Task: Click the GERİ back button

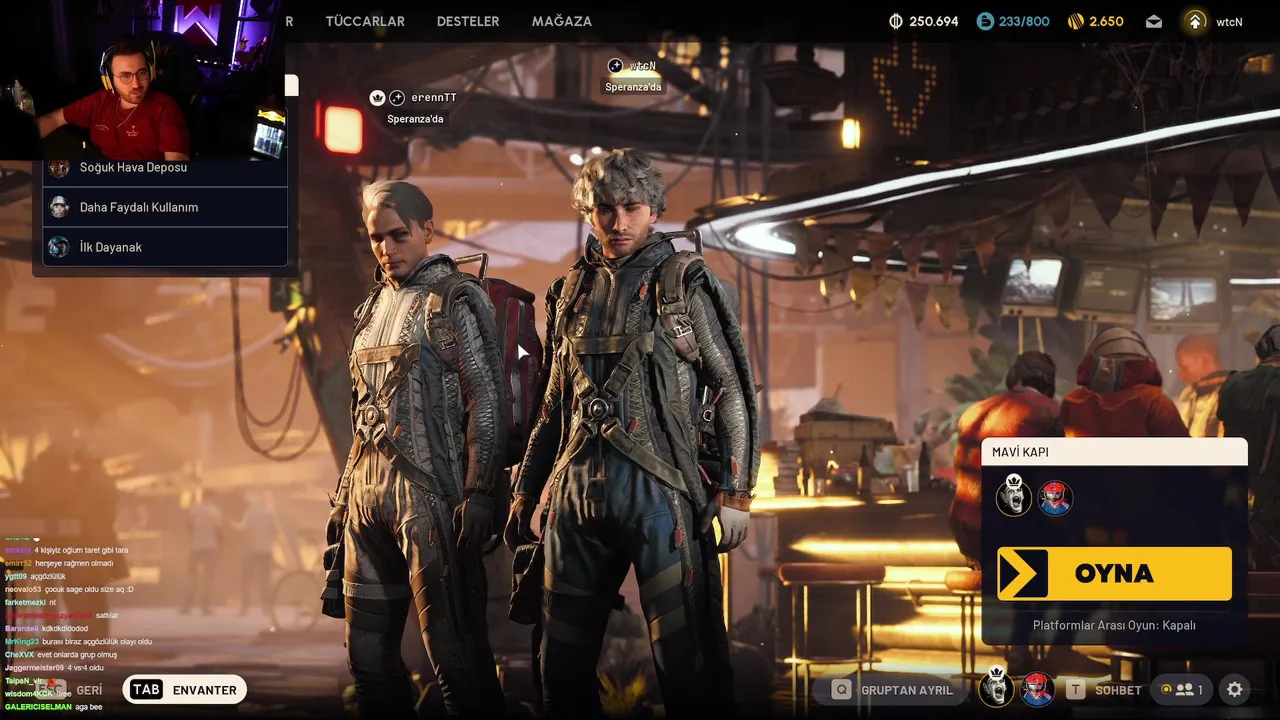Action: 89,690
